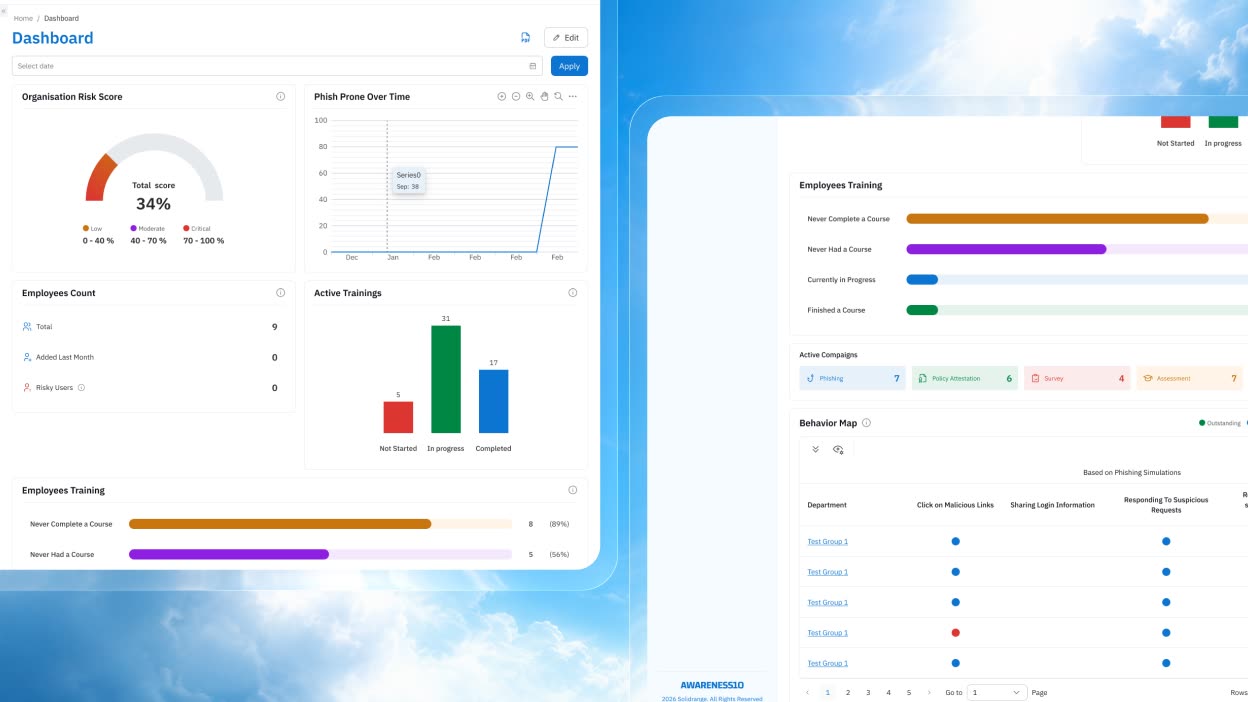Export the dashboard as PDF
1248x702 pixels.
(x=525, y=38)
